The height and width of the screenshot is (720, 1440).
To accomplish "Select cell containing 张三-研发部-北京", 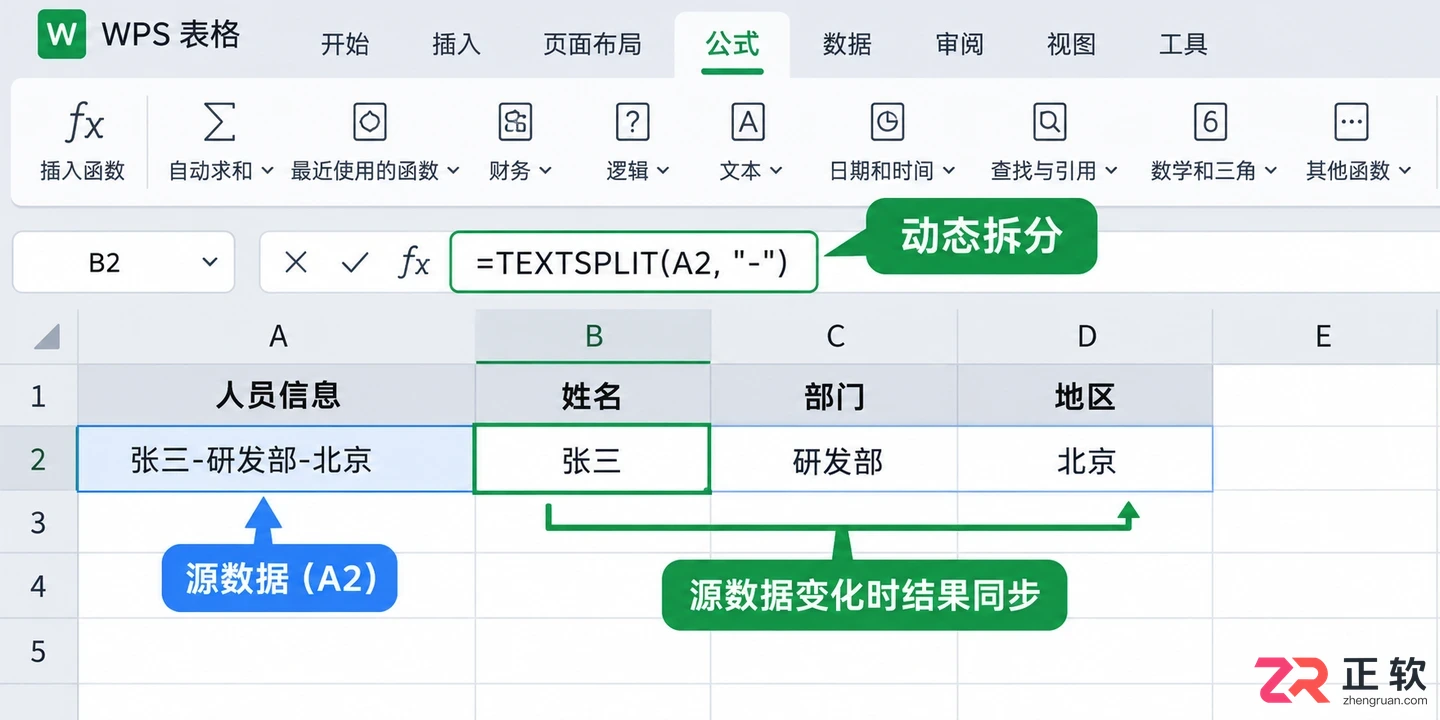I will coord(276,459).
